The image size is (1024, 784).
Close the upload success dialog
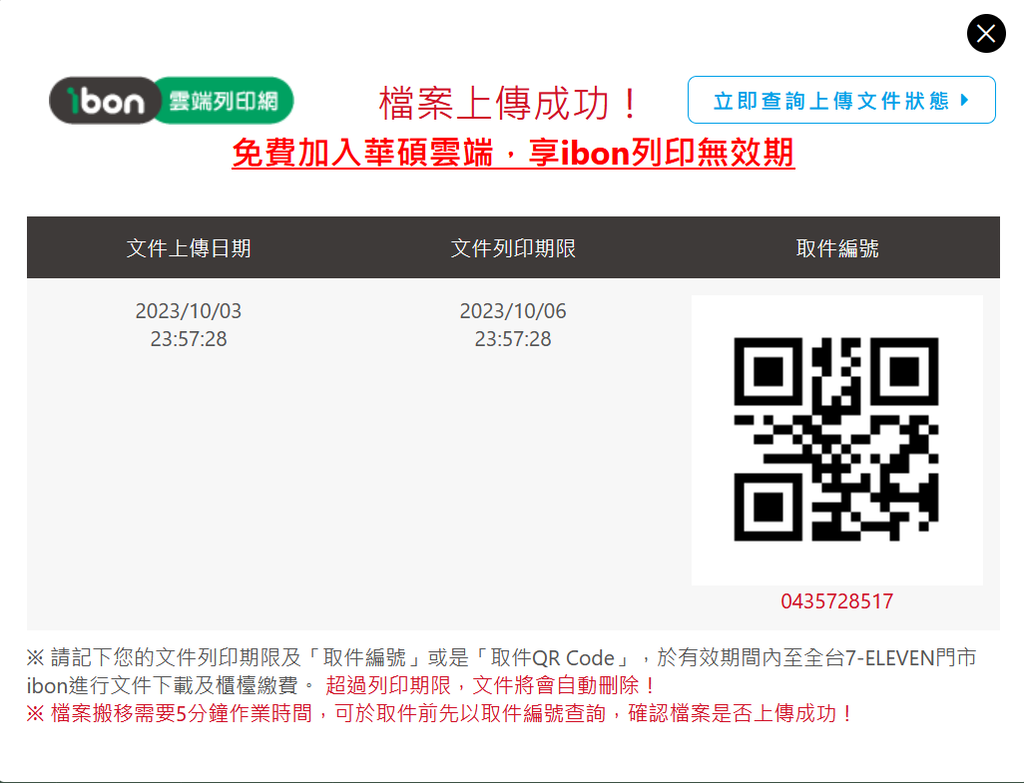(985, 33)
